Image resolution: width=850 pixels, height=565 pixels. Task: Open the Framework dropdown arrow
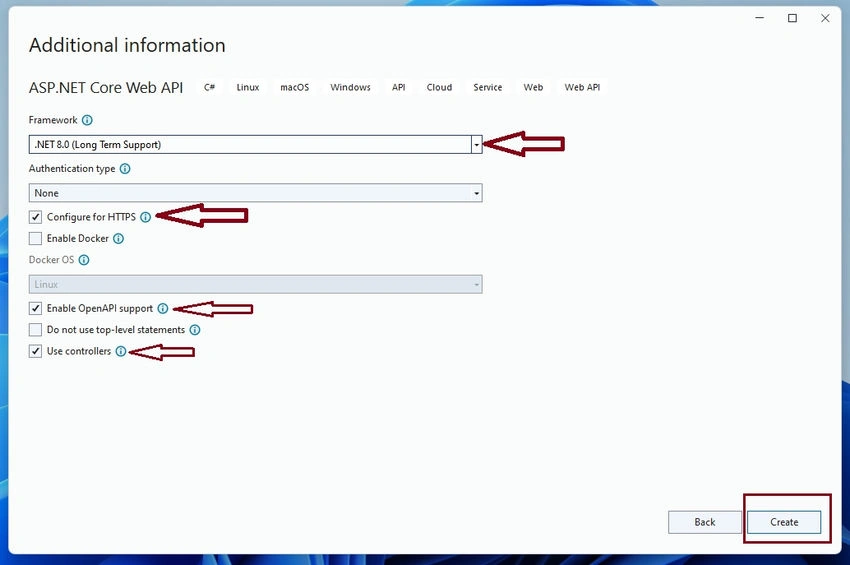[x=476, y=145]
